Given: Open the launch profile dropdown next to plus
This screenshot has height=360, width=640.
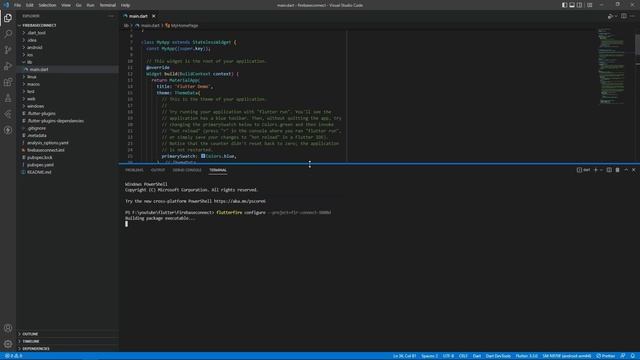Looking at the screenshot, I should (601, 170).
